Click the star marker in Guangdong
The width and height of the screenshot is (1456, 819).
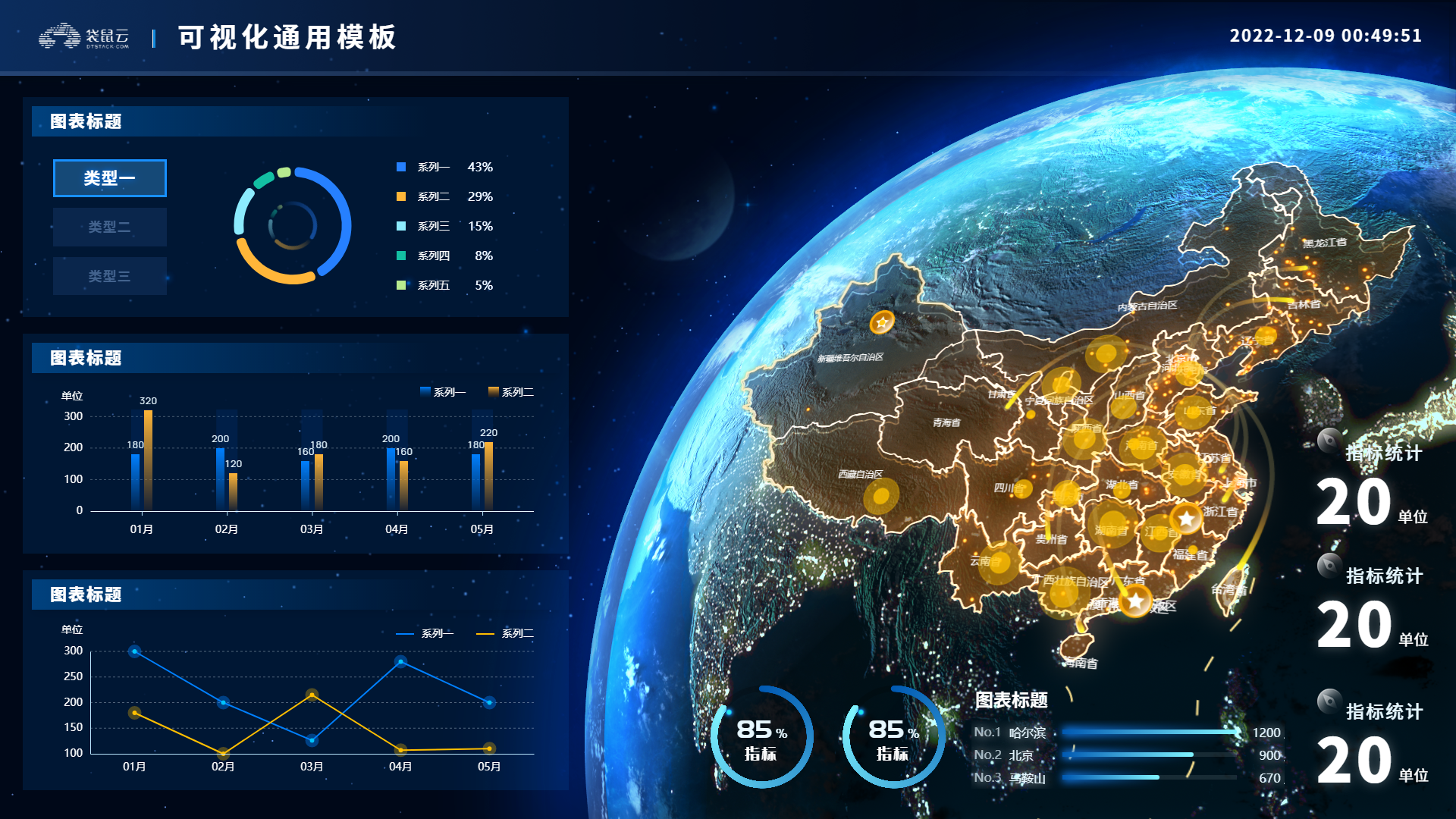pyautogui.click(x=1135, y=601)
